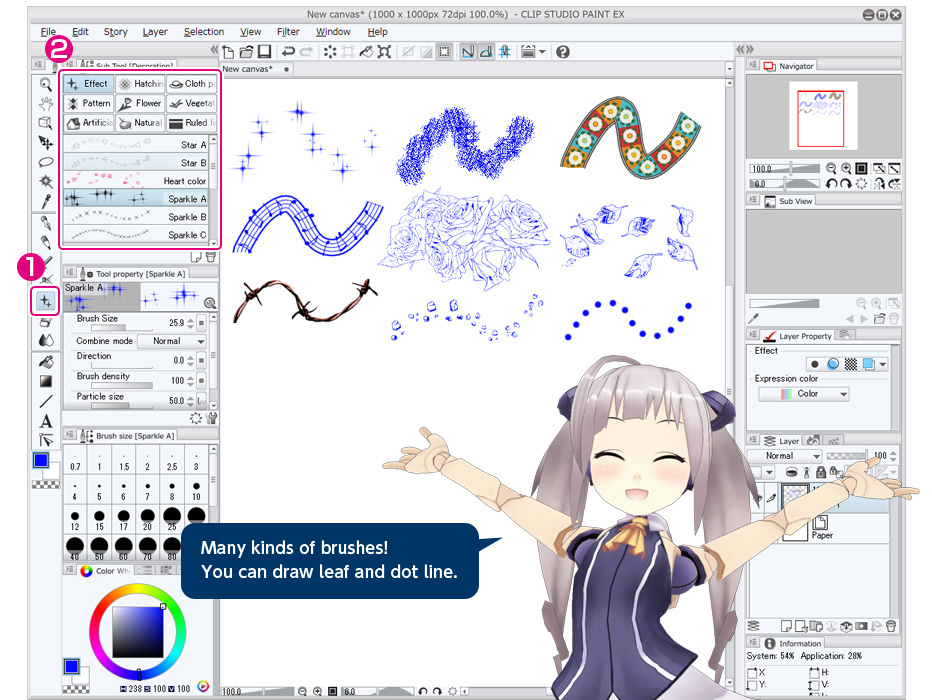This screenshot has width=932, height=700.
Task: Choose the Lasso selection tool
Action: [46, 162]
